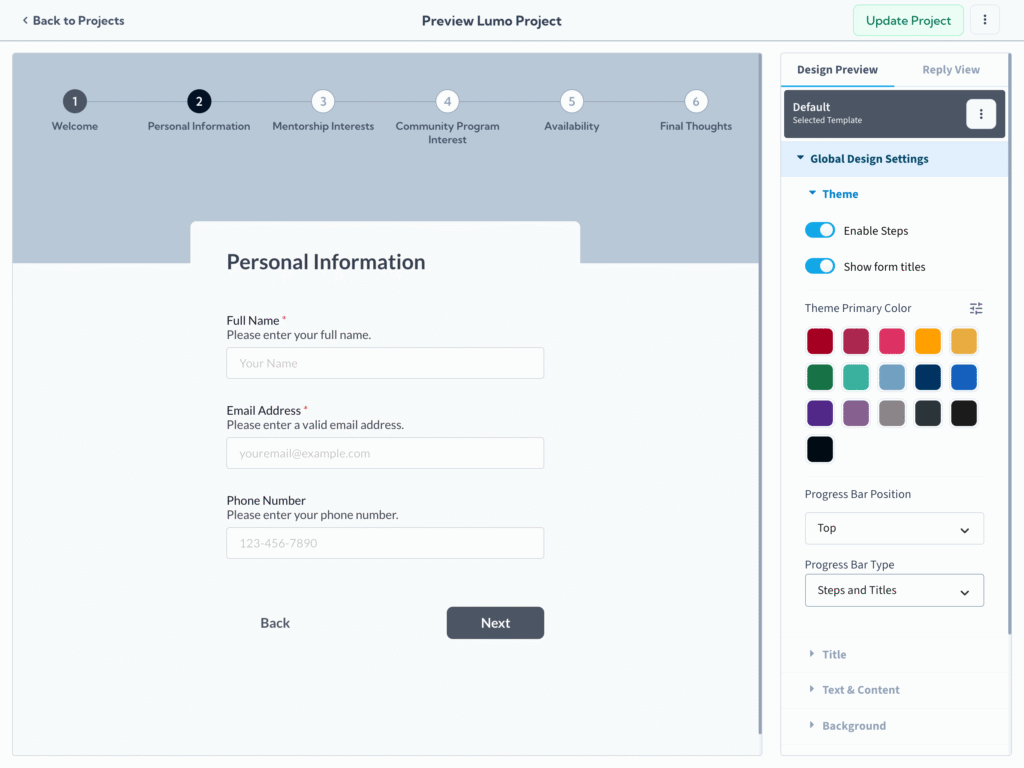The width and height of the screenshot is (1024, 768).
Task: Pick the crimson maroon color swatch
Action: (x=856, y=341)
